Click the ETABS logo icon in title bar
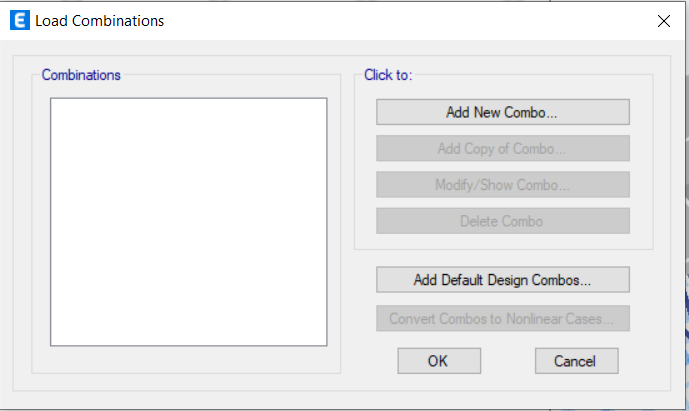This screenshot has height=411, width=689. coord(20,21)
